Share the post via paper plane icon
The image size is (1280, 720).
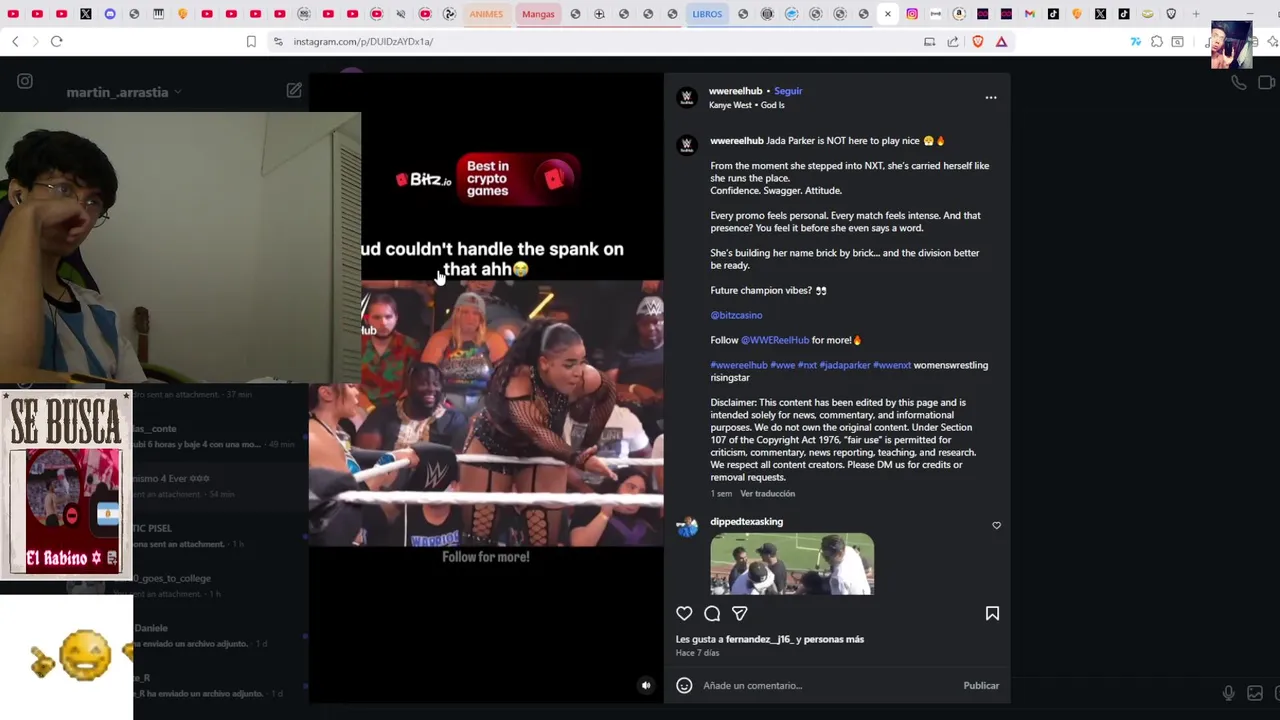tap(740, 613)
